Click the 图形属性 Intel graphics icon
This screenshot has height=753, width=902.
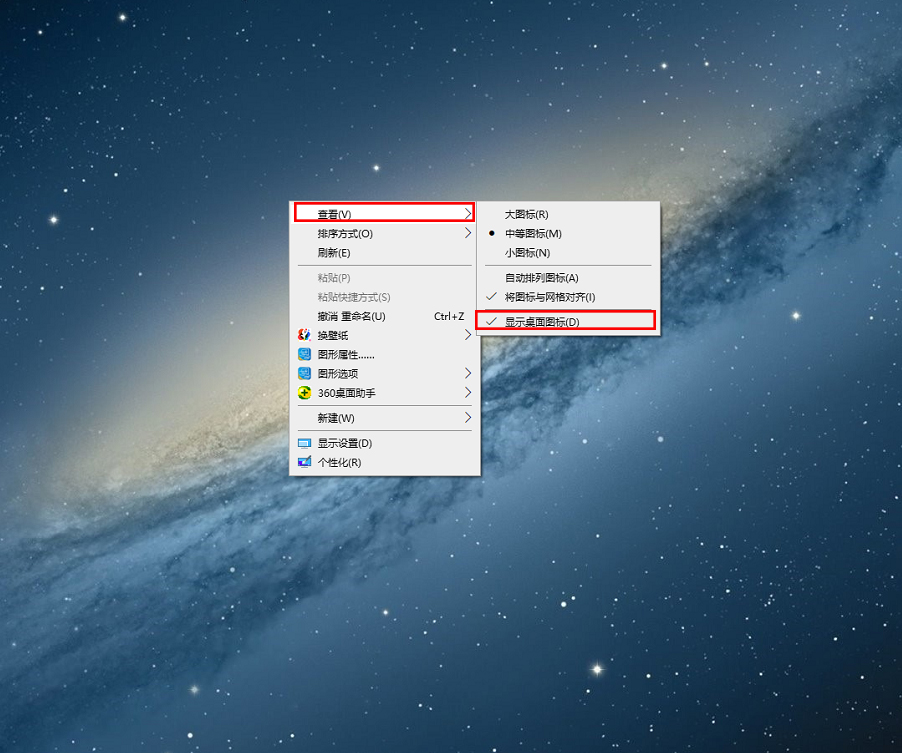pyautogui.click(x=304, y=354)
